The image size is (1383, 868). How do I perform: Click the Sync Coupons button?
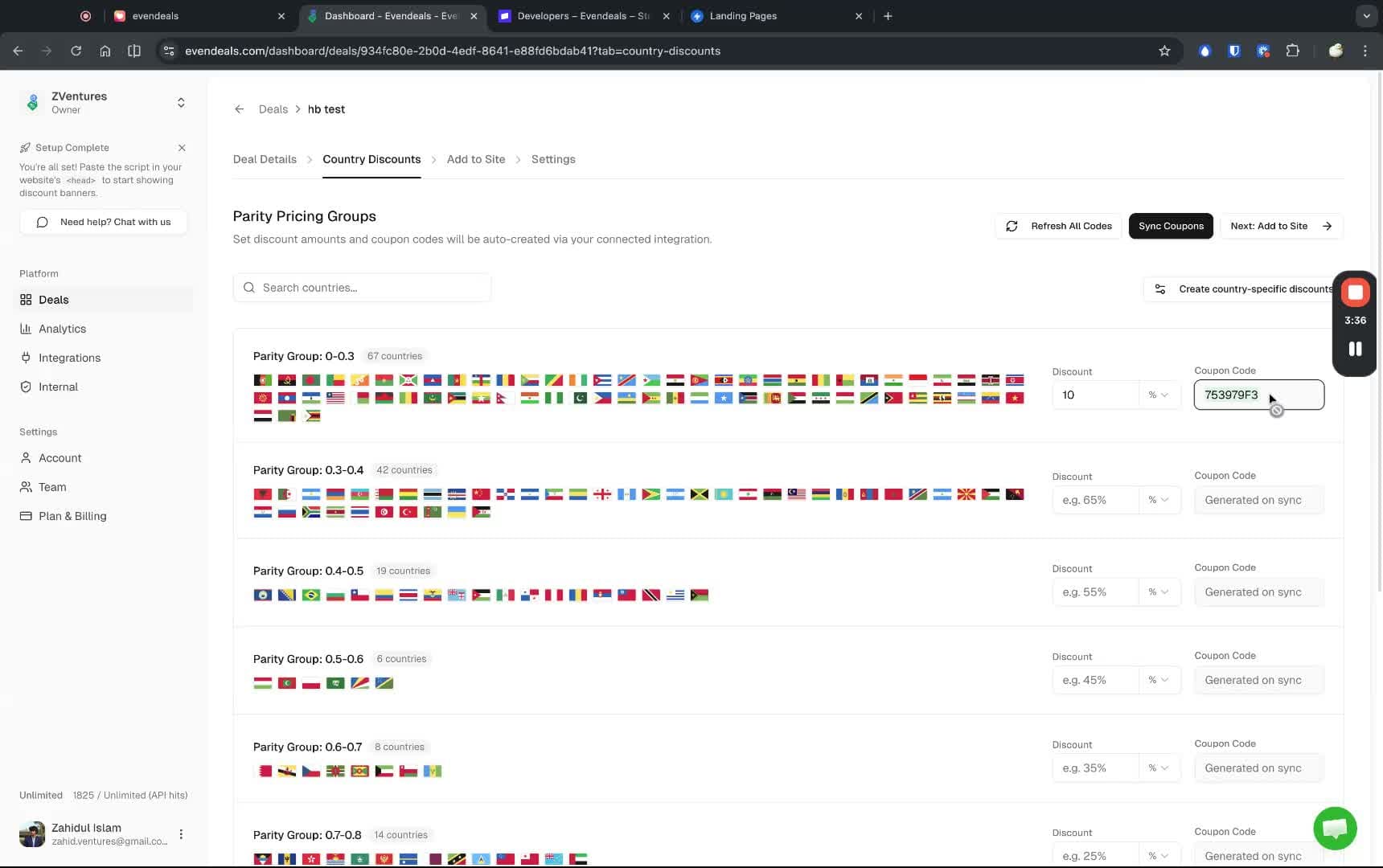1171,226
